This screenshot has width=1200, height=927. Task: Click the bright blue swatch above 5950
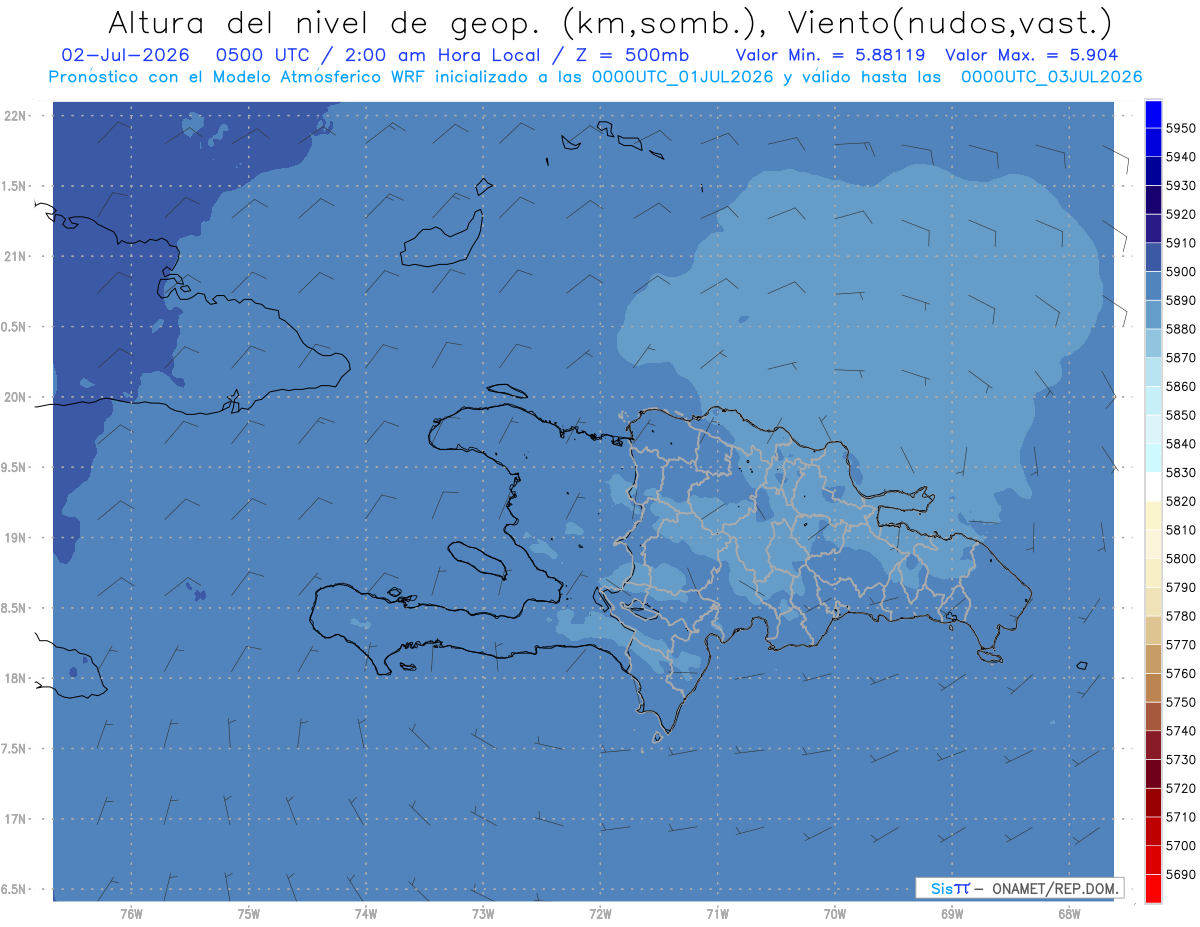[1153, 114]
